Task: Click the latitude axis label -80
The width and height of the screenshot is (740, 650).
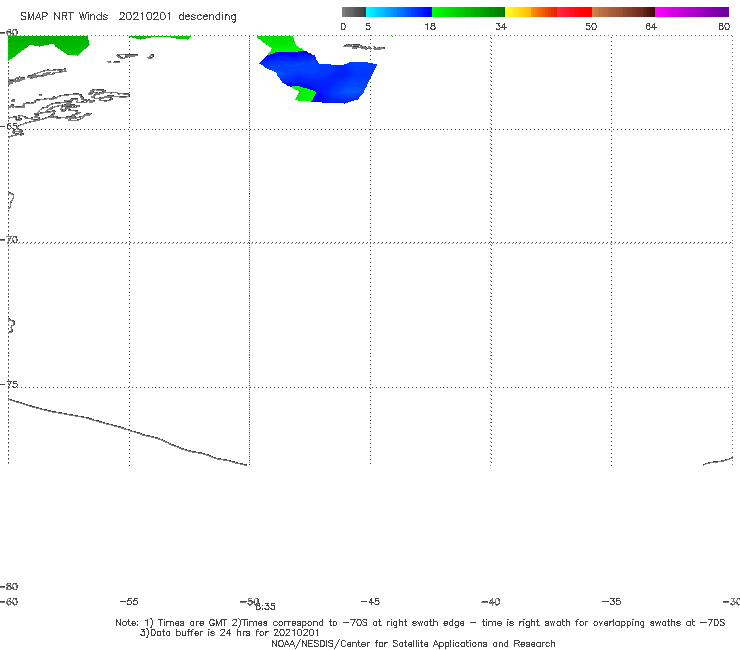Action: 9,586
